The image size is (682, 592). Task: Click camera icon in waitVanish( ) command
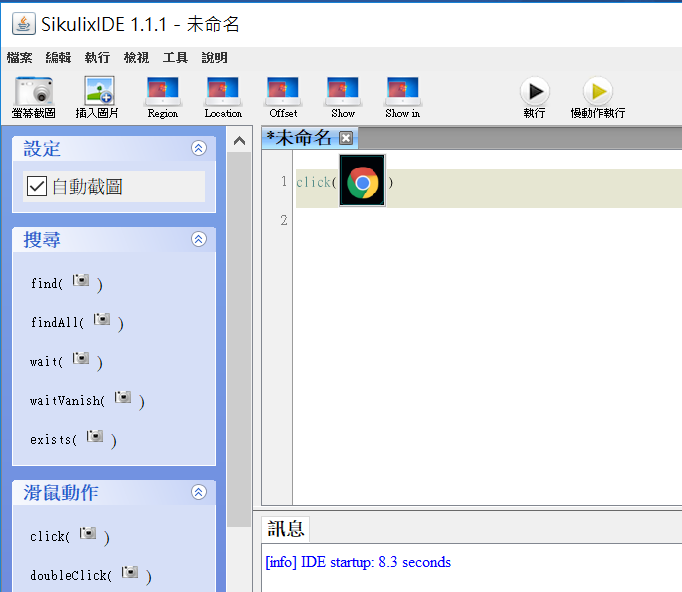(x=123, y=397)
